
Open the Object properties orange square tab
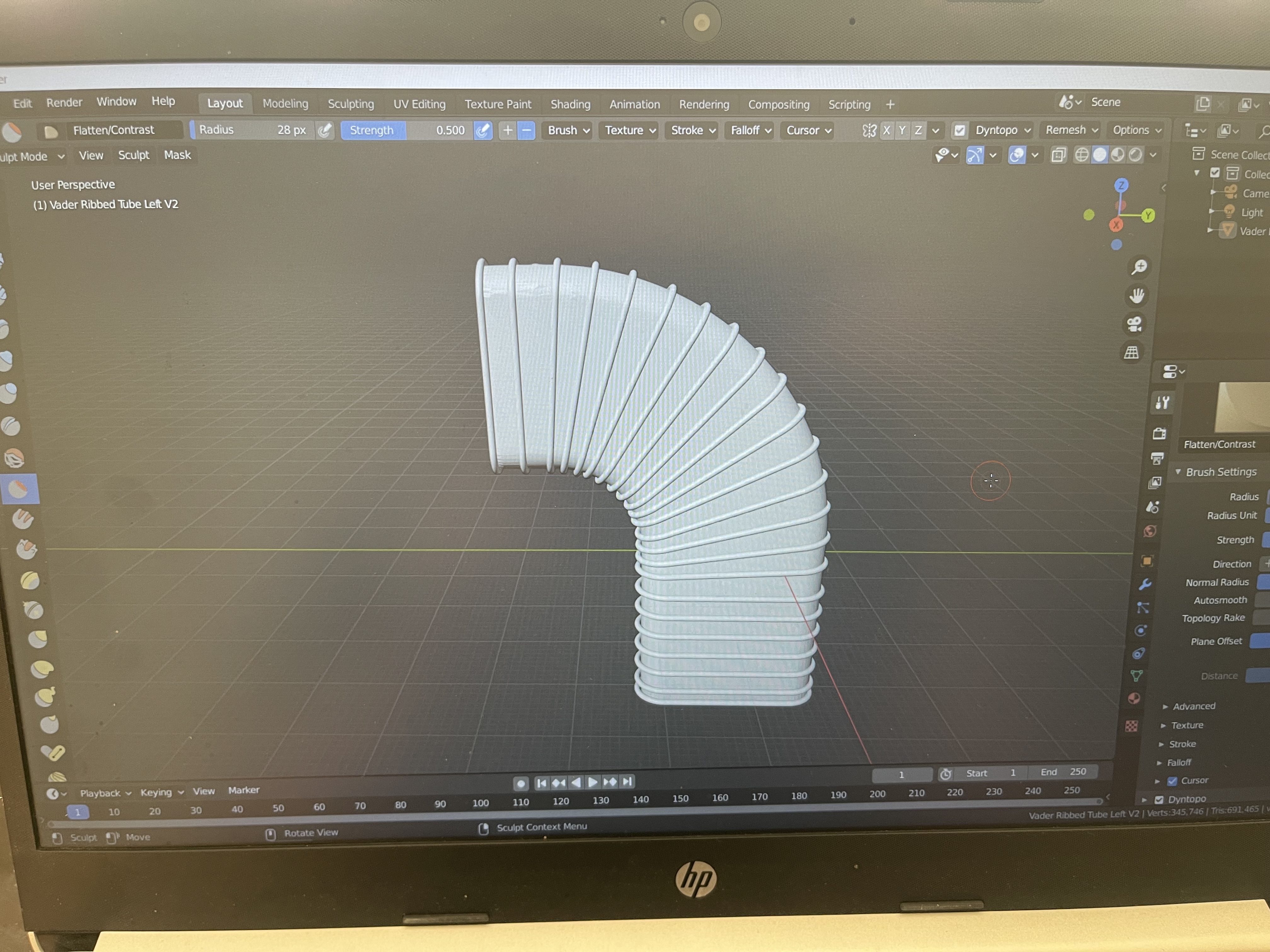[x=1147, y=561]
